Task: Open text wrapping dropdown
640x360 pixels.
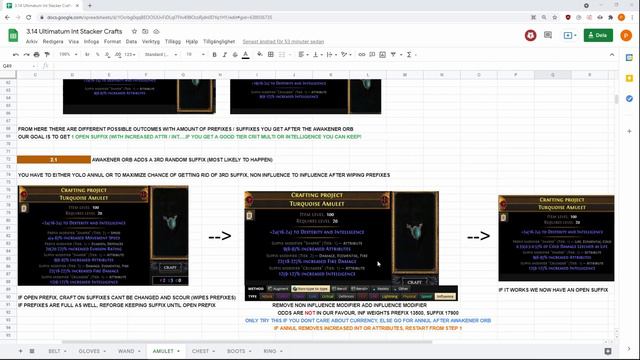Action: (331, 54)
